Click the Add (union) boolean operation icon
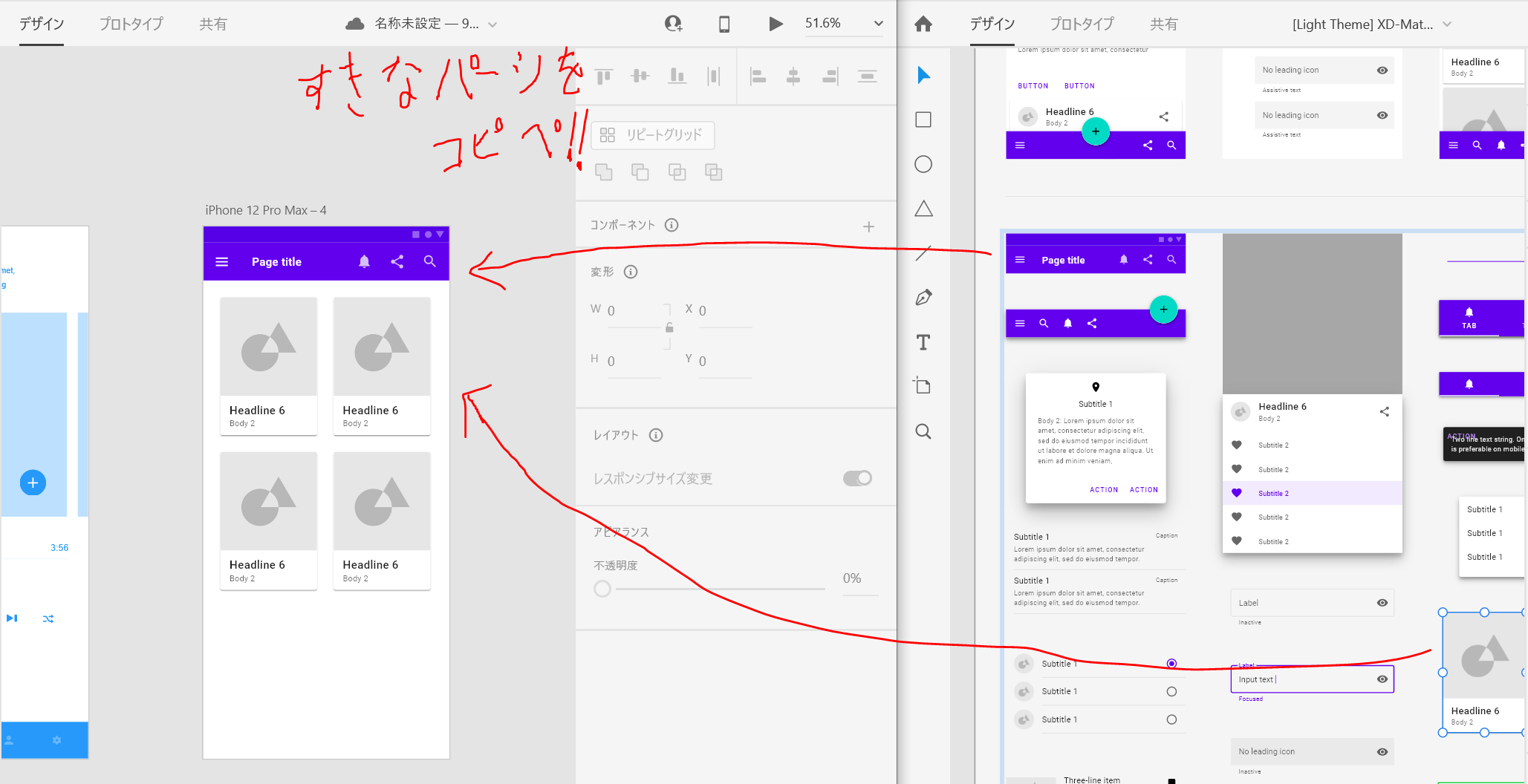The image size is (1528, 784). (x=604, y=172)
